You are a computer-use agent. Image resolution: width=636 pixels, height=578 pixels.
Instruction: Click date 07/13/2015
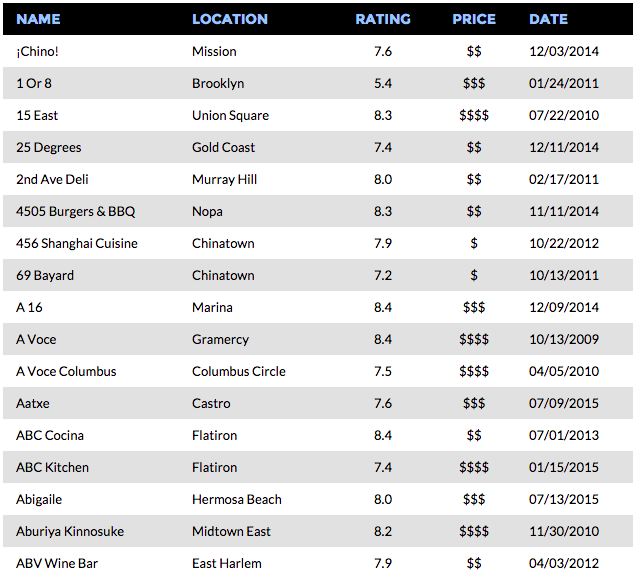[x=564, y=500]
